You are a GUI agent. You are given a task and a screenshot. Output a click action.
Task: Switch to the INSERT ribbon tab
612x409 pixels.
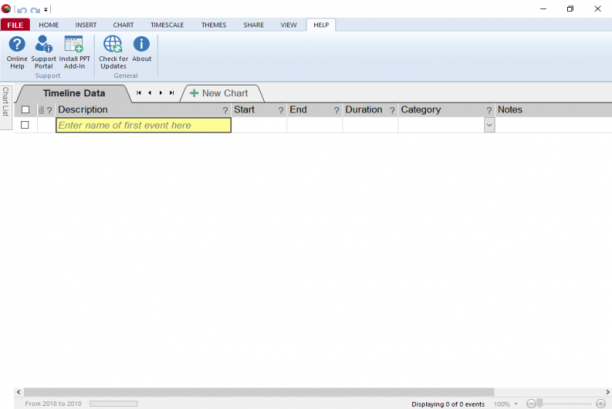click(85, 25)
